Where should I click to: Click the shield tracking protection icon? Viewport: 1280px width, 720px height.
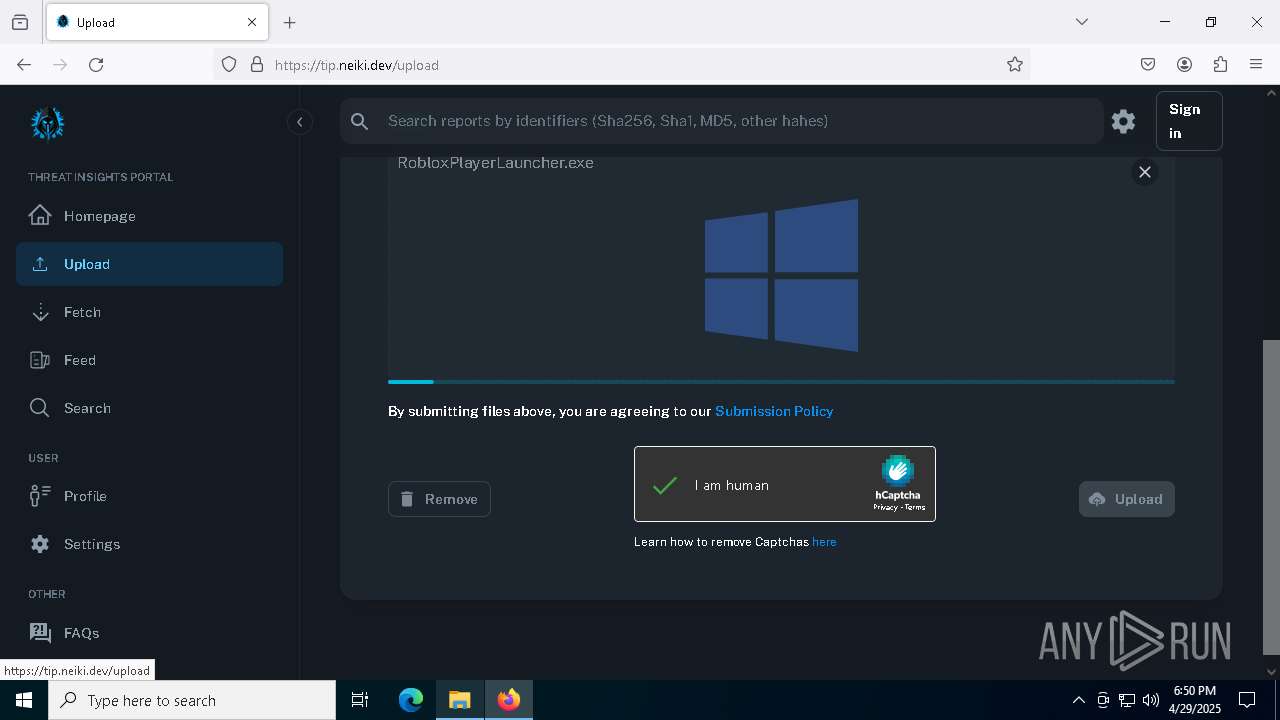coord(229,64)
